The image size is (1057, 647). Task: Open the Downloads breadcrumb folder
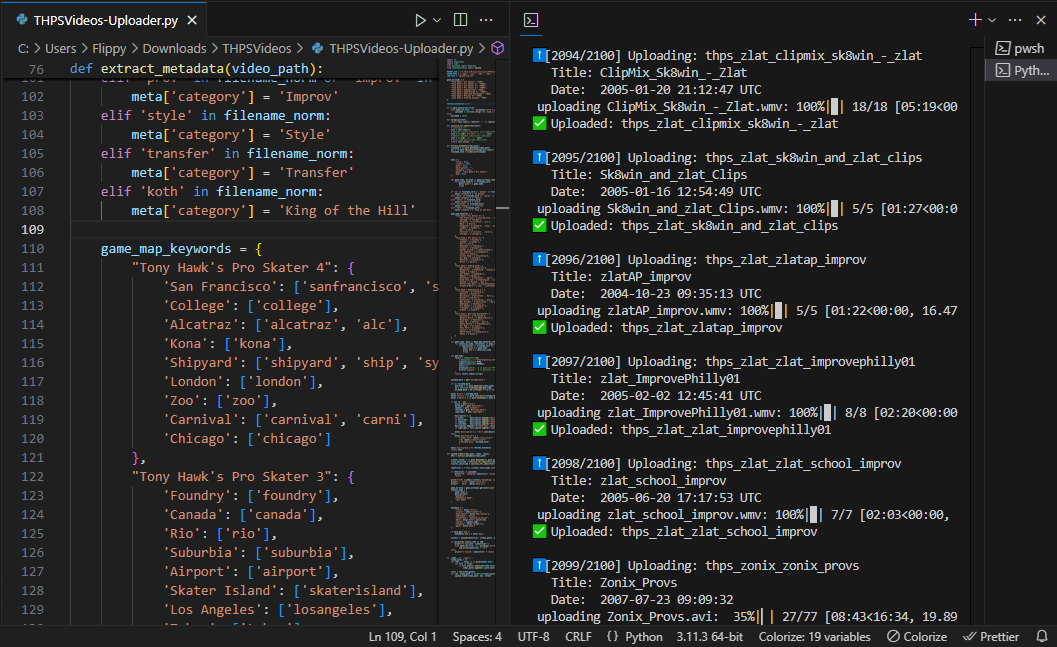pyautogui.click(x=174, y=49)
